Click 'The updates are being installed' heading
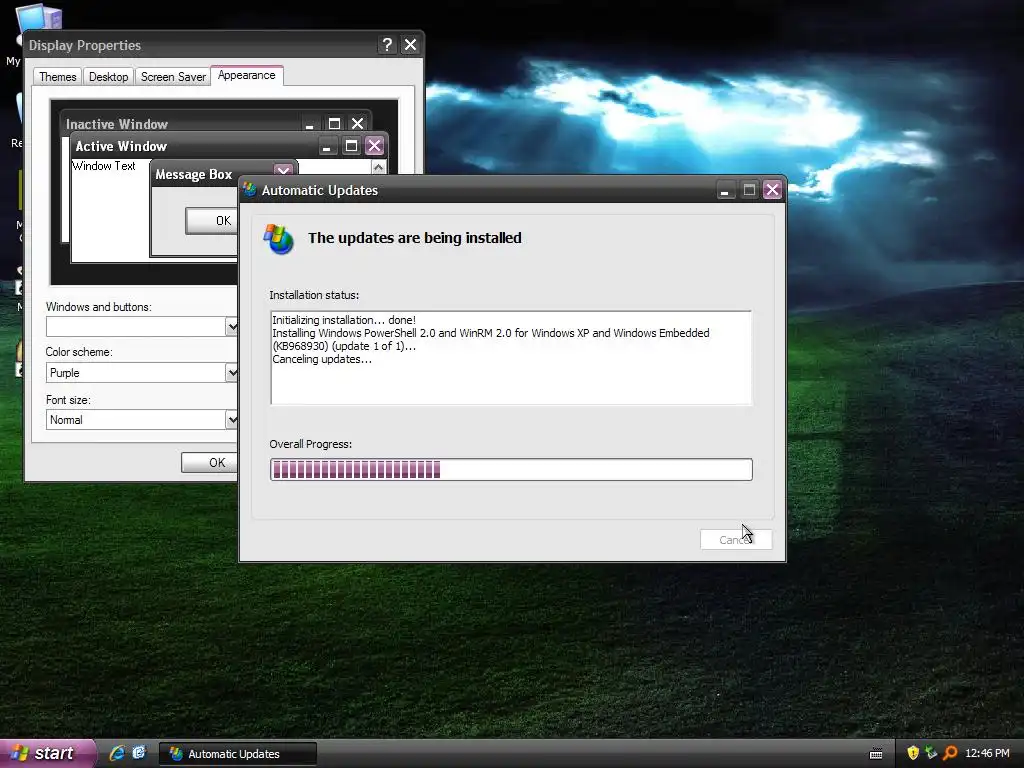Image resolution: width=1024 pixels, height=768 pixels. click(415, 238)
